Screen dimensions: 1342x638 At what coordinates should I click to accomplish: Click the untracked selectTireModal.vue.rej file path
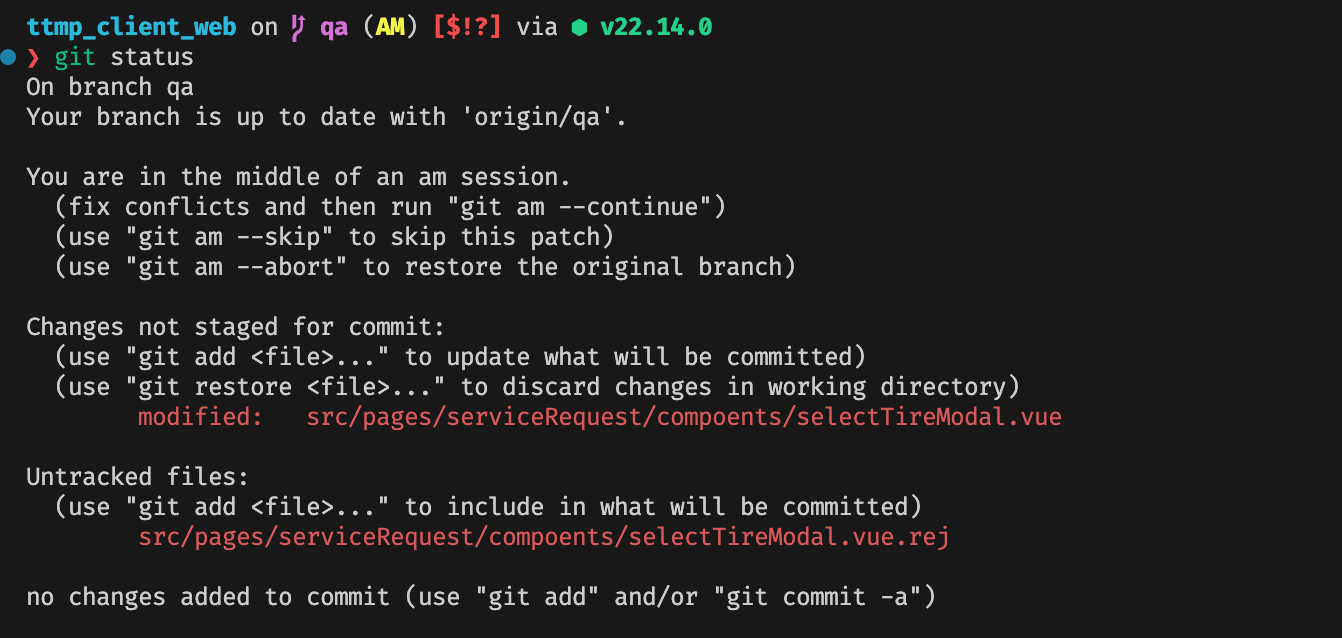coord(544,537)
